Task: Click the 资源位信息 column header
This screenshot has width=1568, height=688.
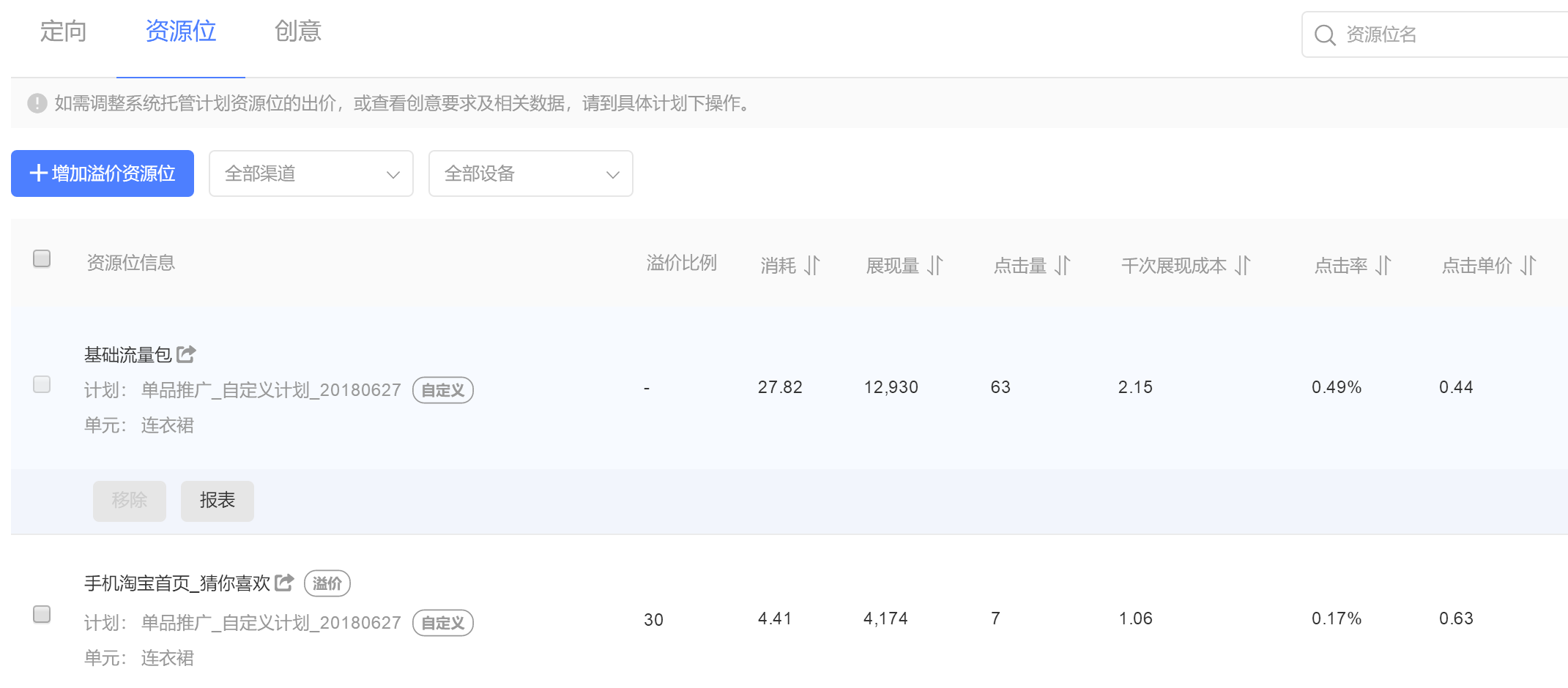Action: click(x=130, y=263)
